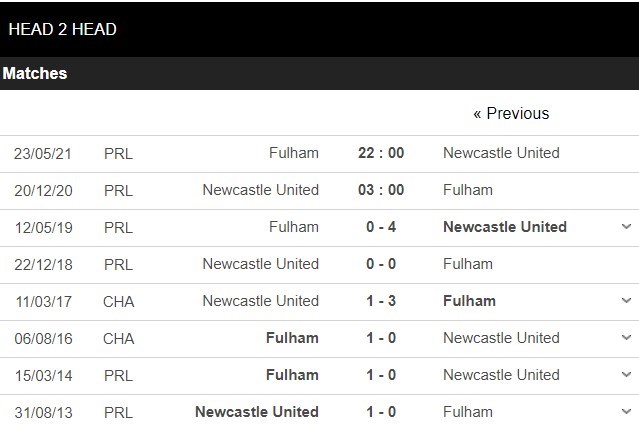Open details chevron for 15/03/14 match

(626, 375)
